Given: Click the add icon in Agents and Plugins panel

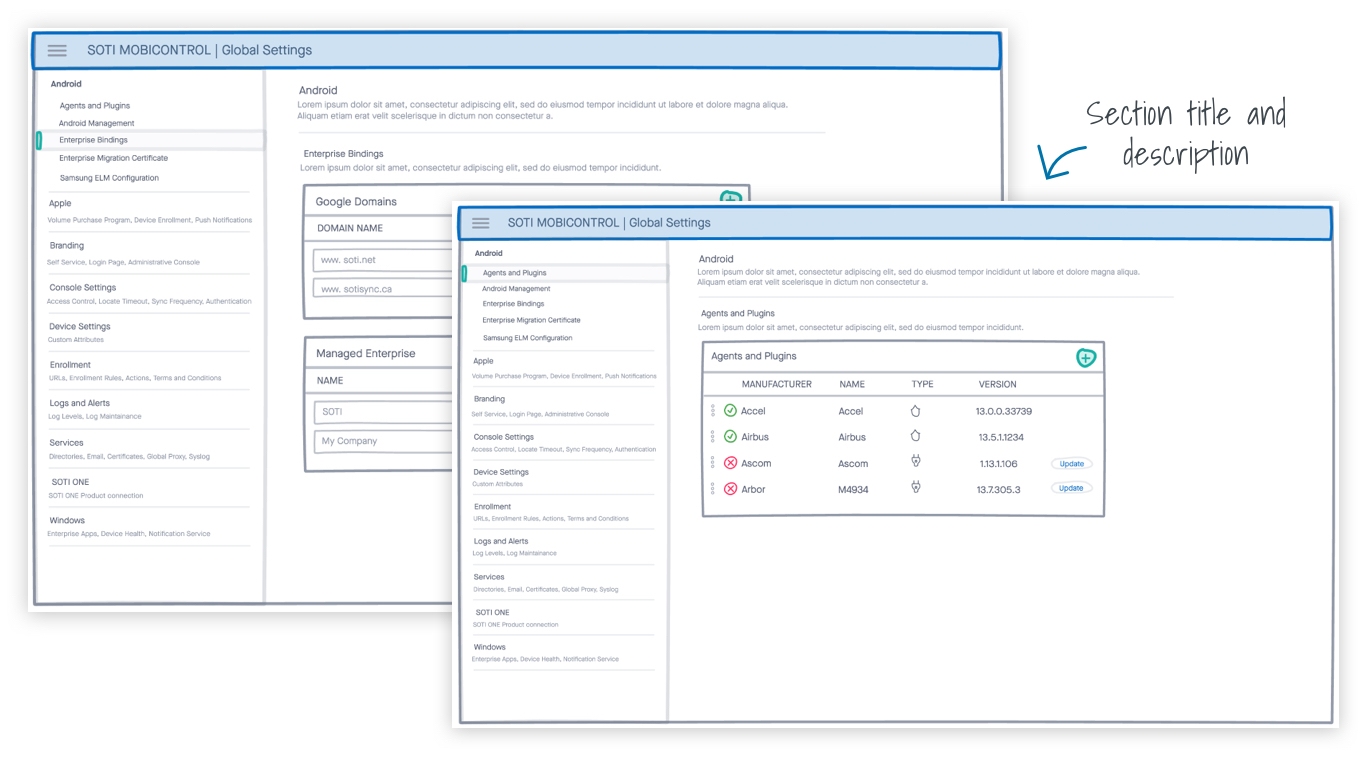Looking at the screenshot, I should point(1085,357).
